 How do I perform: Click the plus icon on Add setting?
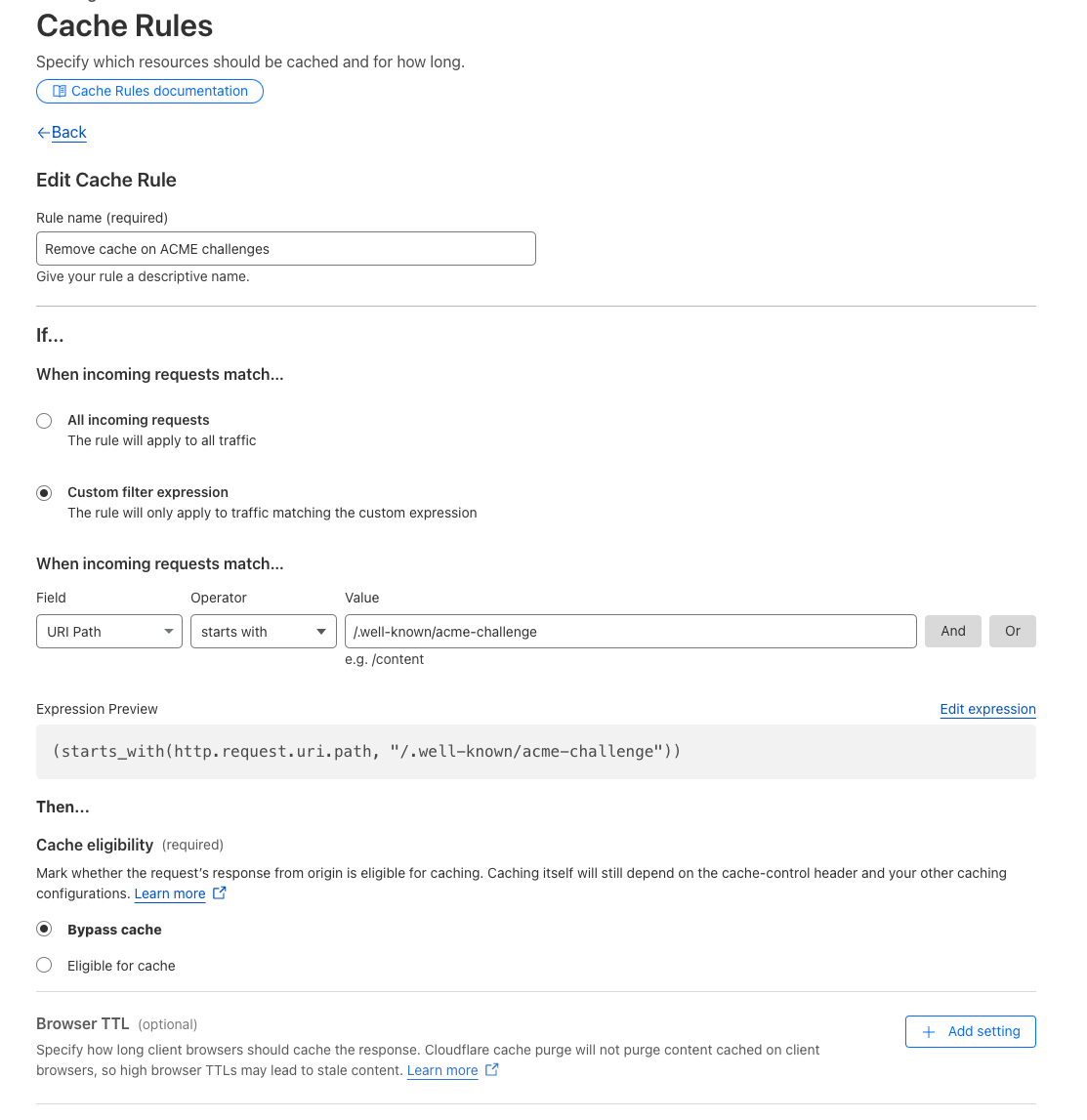[x=929, y=1032]
